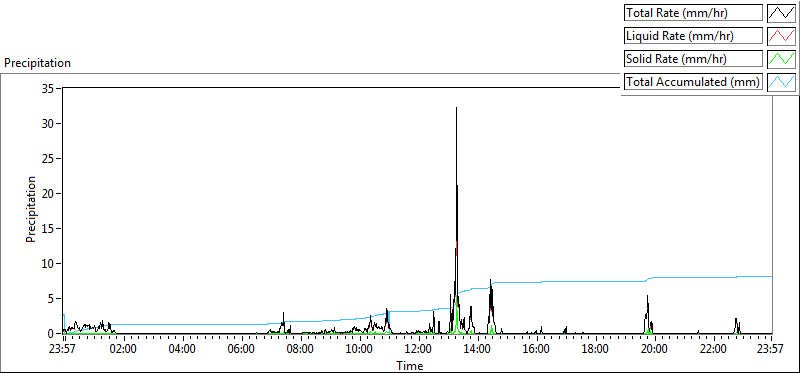Click the 22:00 time axis label
Viewport: 800px width, 373px height.
pos(713,350)
